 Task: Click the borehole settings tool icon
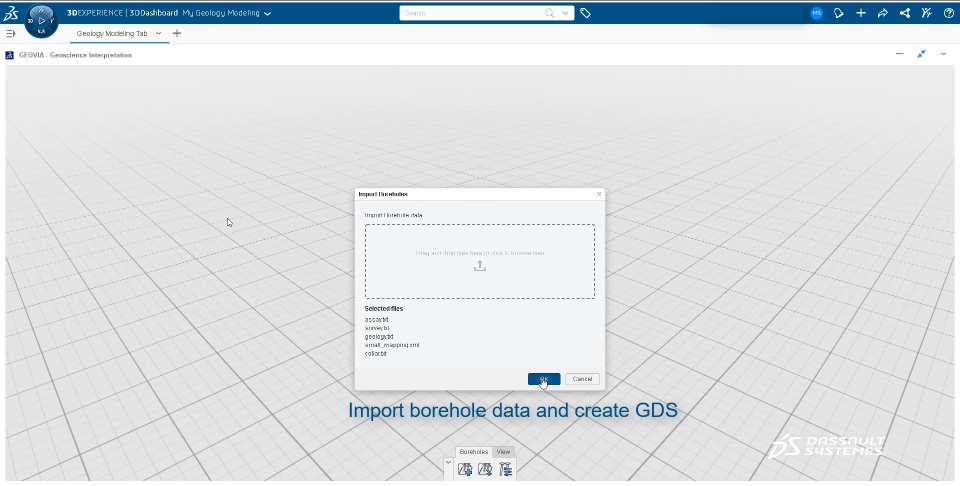[x=506, y=469]
